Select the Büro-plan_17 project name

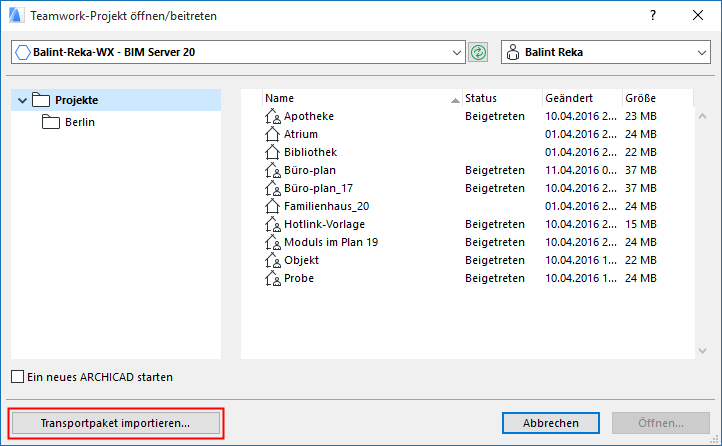(318, 188)
